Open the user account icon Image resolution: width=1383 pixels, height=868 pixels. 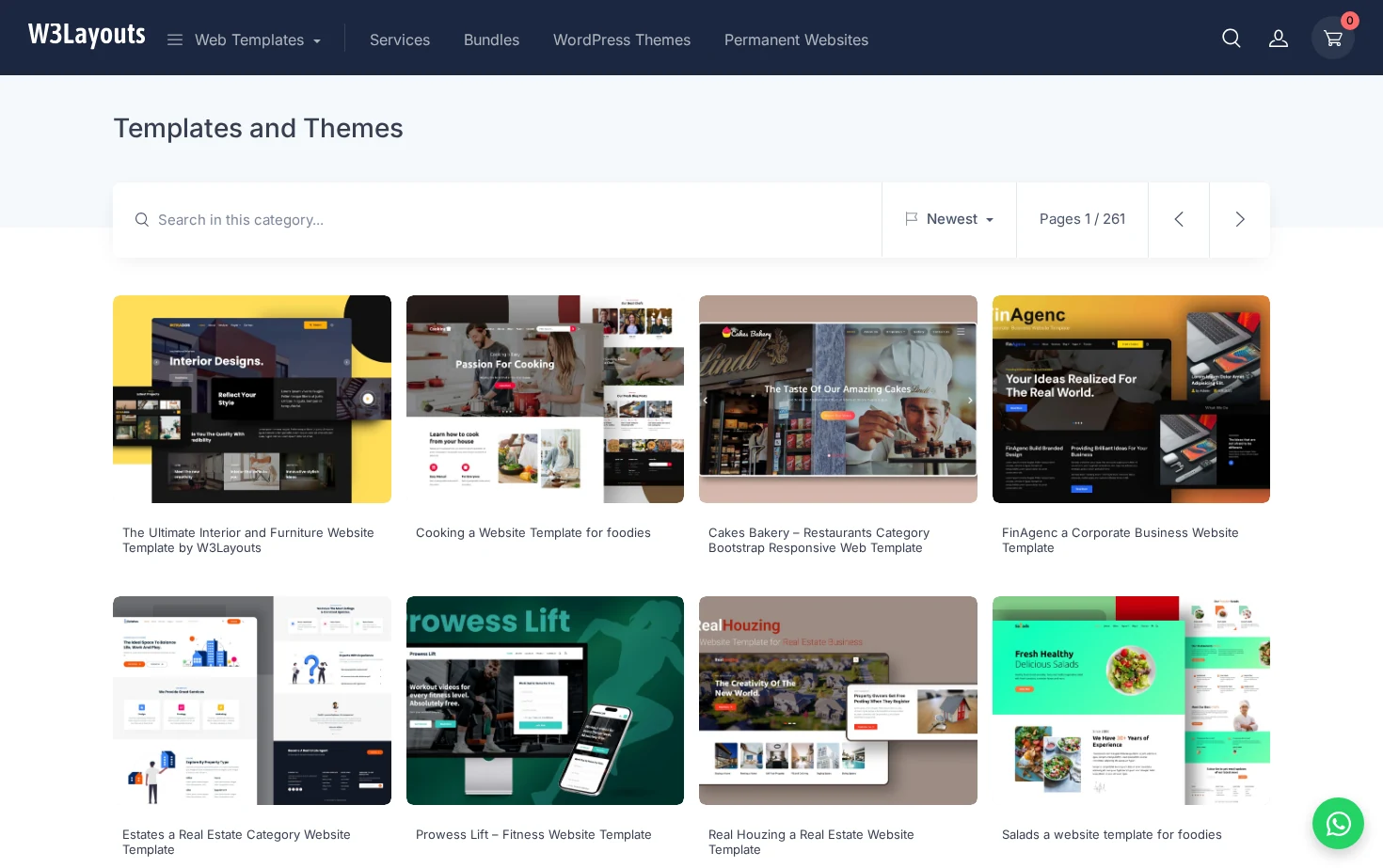coord(1278,39)
